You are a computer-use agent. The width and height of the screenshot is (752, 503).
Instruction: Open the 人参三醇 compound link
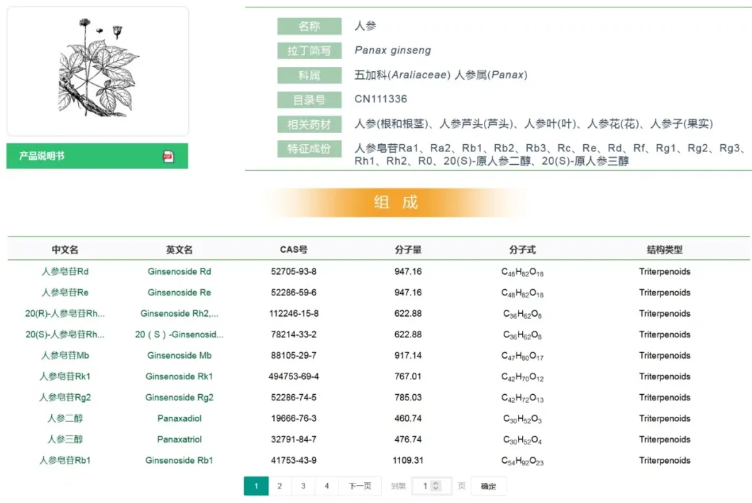(x=65, y=439)
